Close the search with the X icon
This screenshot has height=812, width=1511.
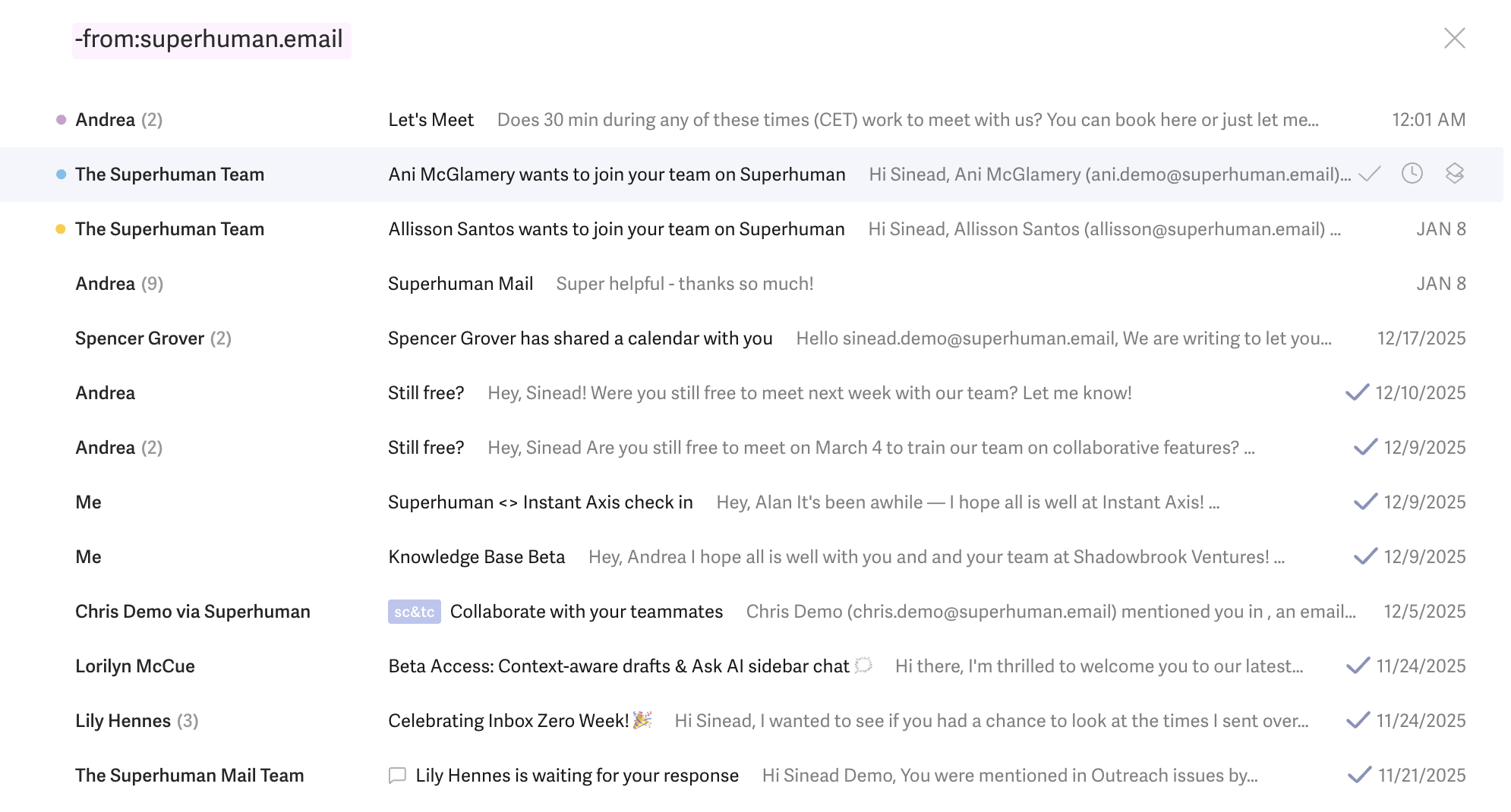[1454, 38]
